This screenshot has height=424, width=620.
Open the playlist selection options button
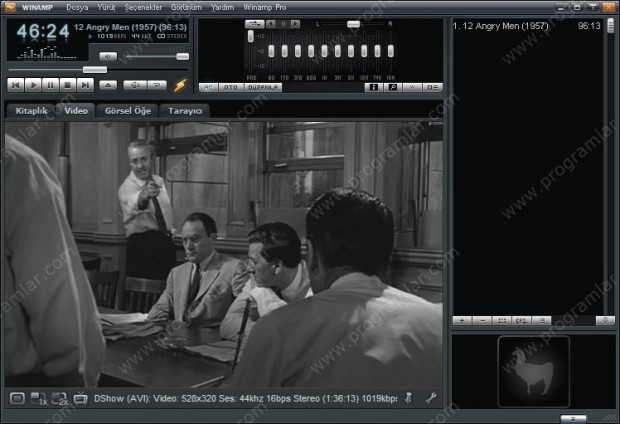[502, 321]
